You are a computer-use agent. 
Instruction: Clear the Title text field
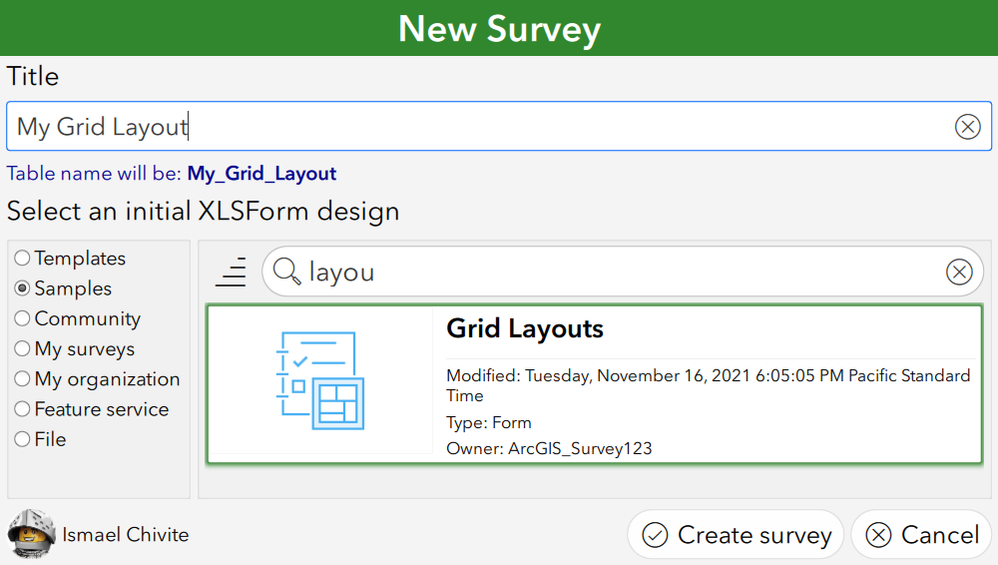(x=967, y=127)
